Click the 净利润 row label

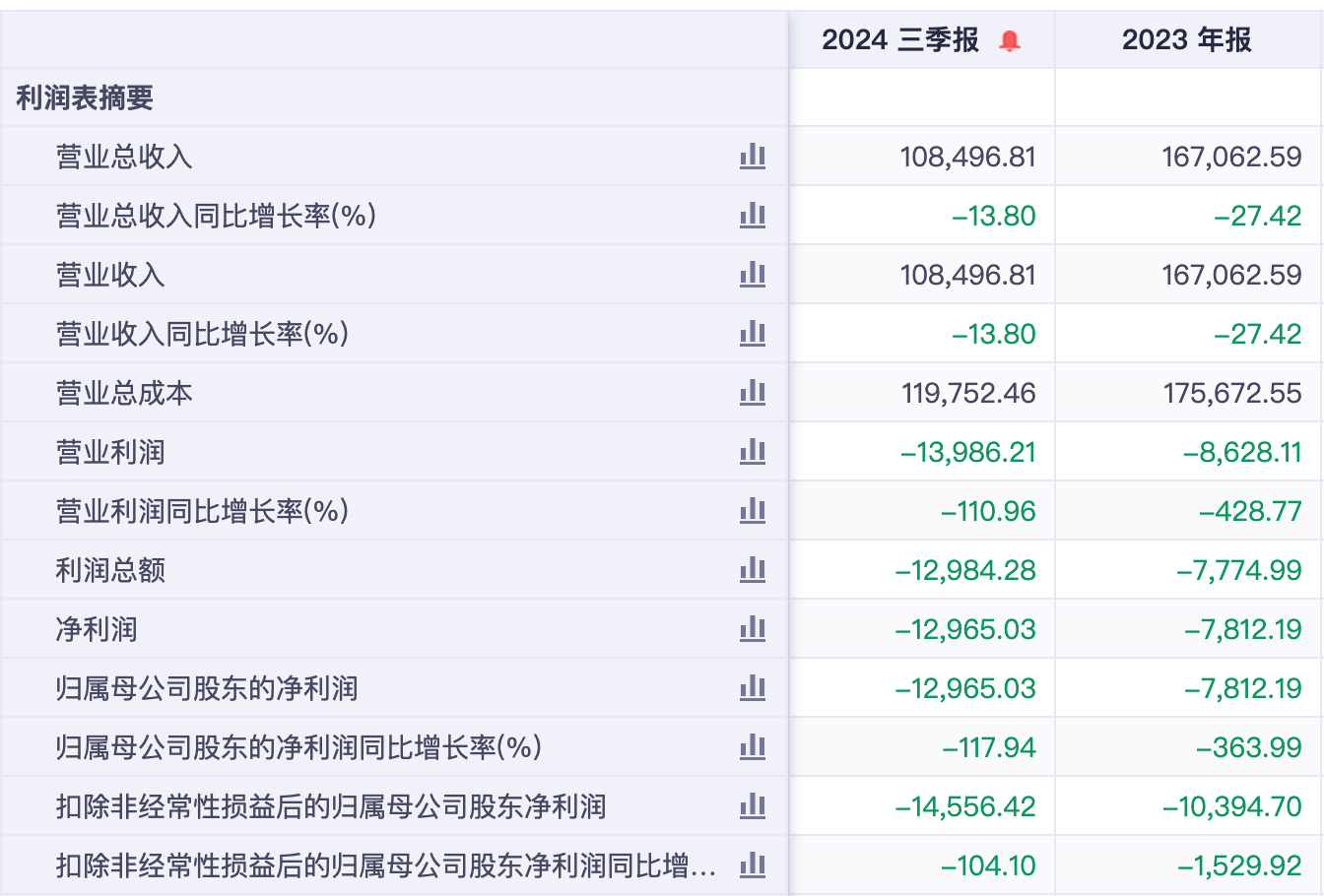(x=97, y=629)
